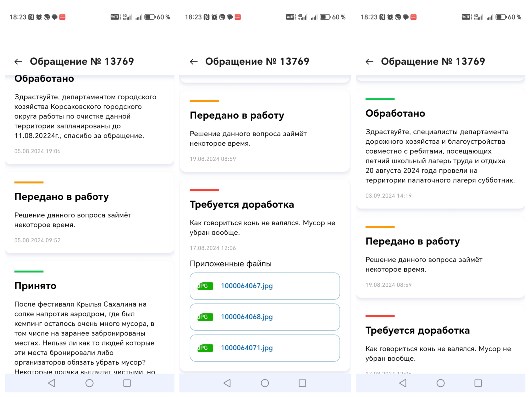Viewport: 530px width, 397px height.
Task: Tap Android back triangle on left screen
Action: (x=52, y=383)
